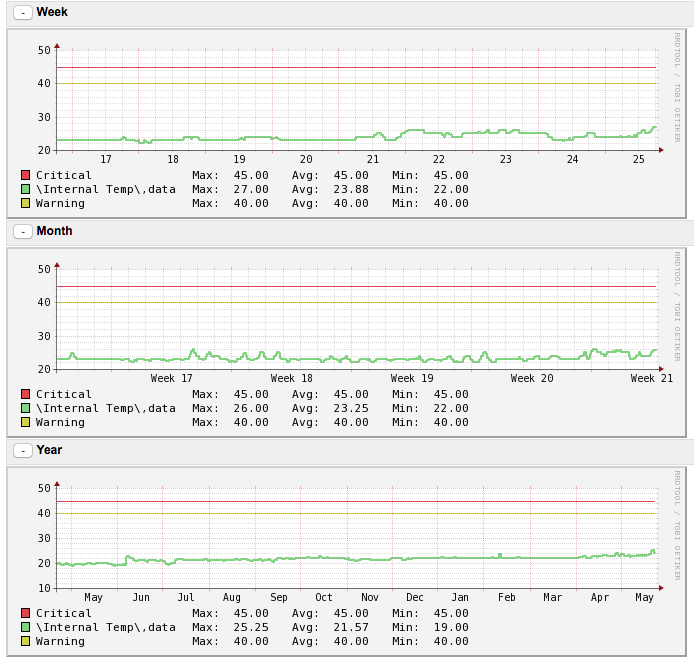Click day '25' axis label in Week graph
Image resolution: width=694 pixels, height=665 pixels.
(639, 159)
